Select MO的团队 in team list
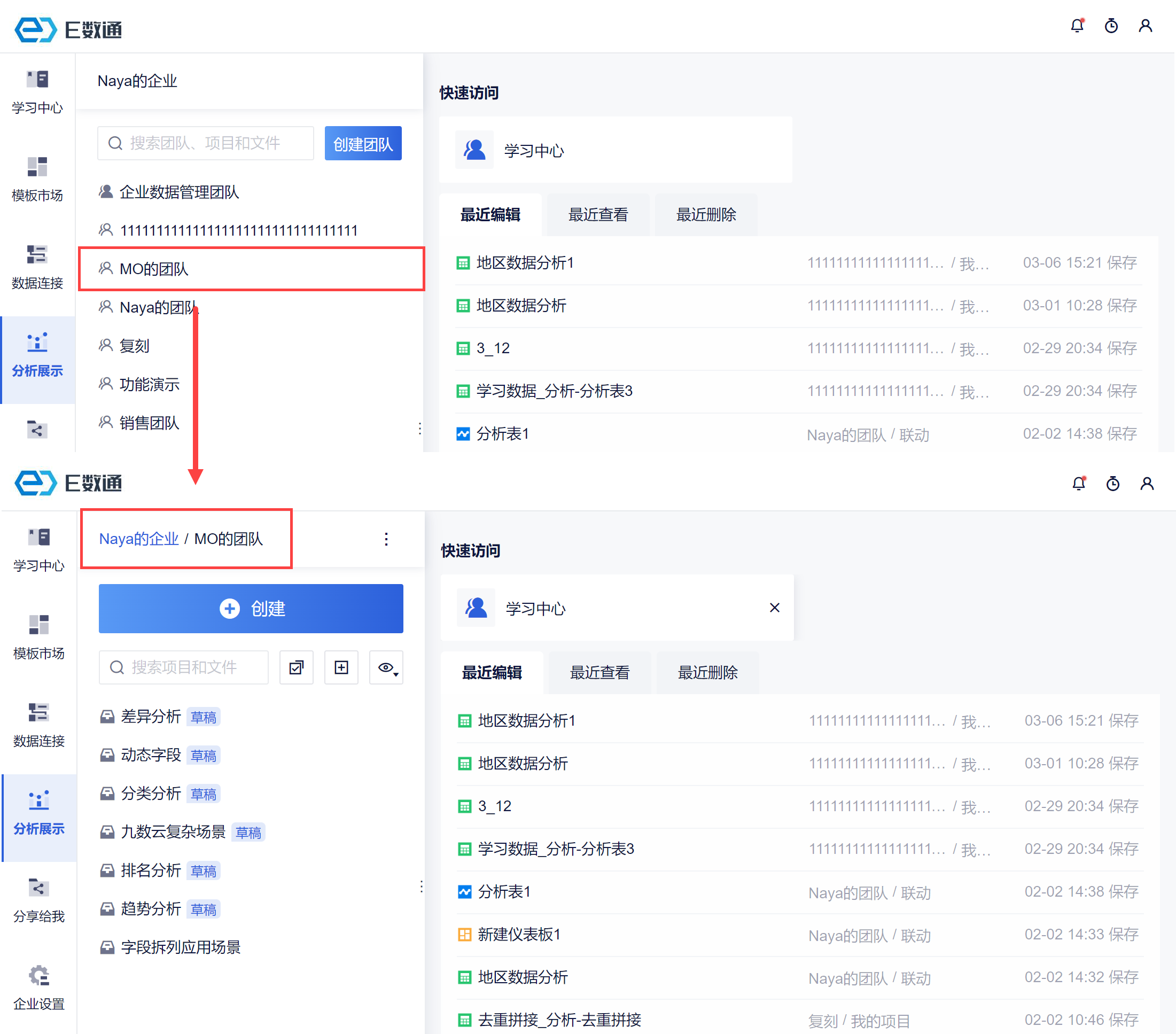 tap(154, 269)
